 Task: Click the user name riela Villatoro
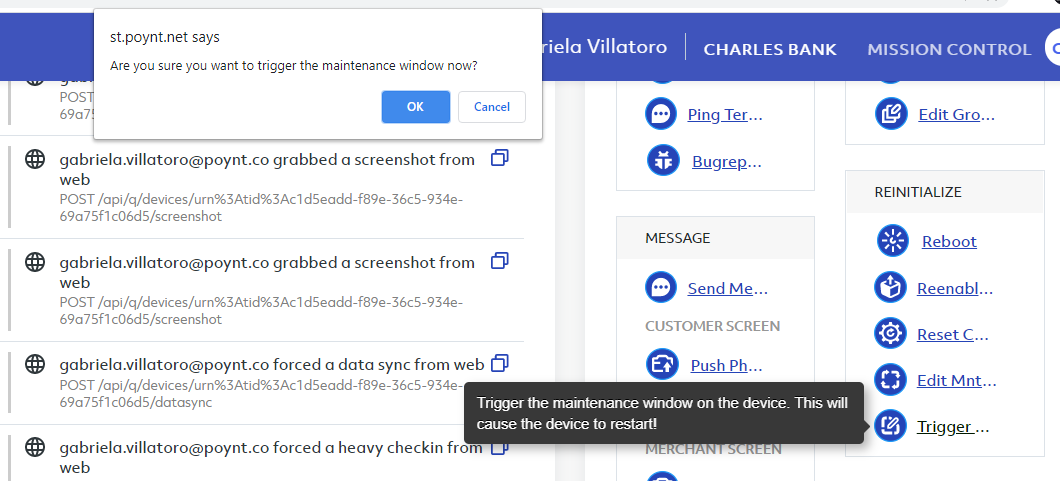(x=604, y=47)
